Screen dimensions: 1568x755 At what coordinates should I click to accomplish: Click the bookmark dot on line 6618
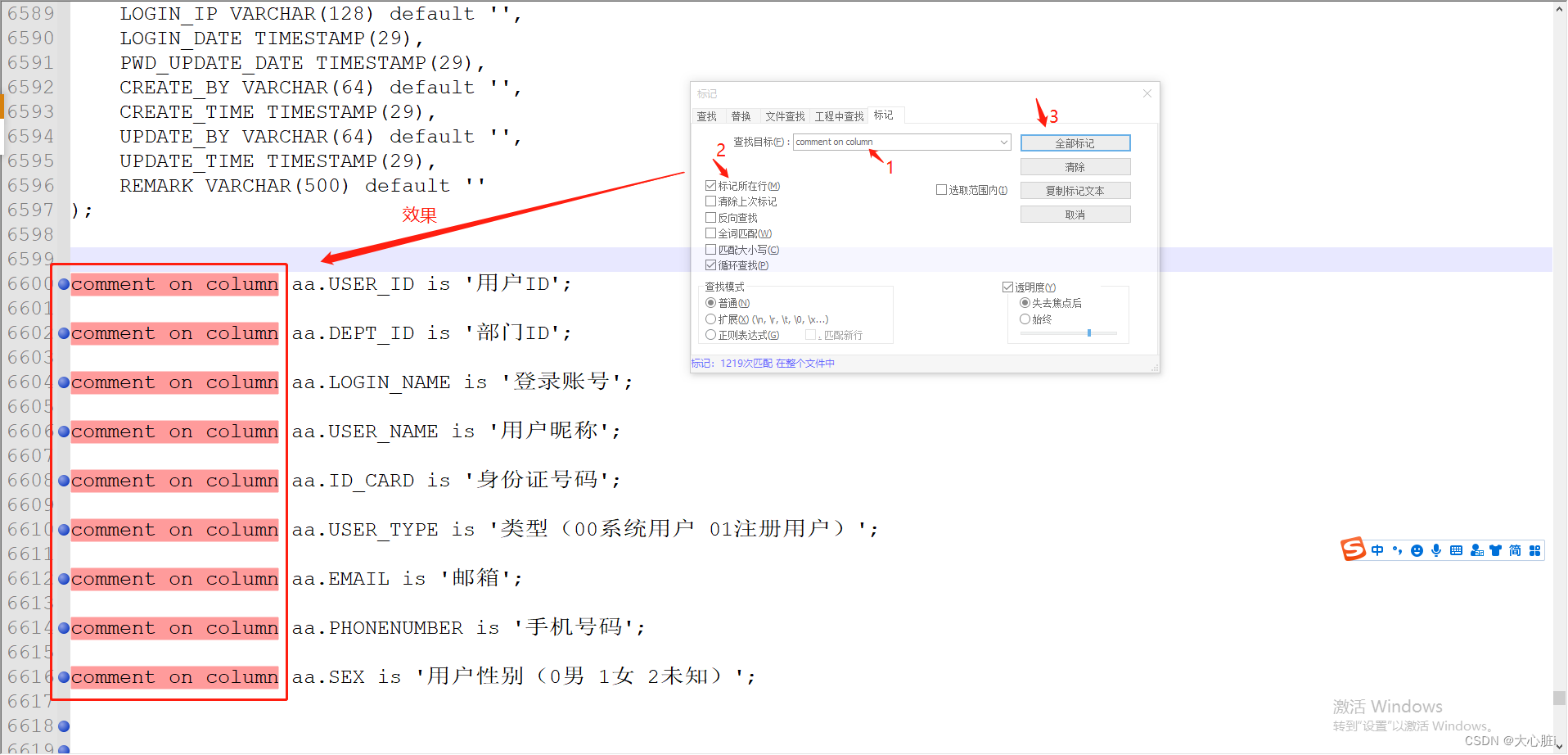pyautogui.click(x=64, y=726)
